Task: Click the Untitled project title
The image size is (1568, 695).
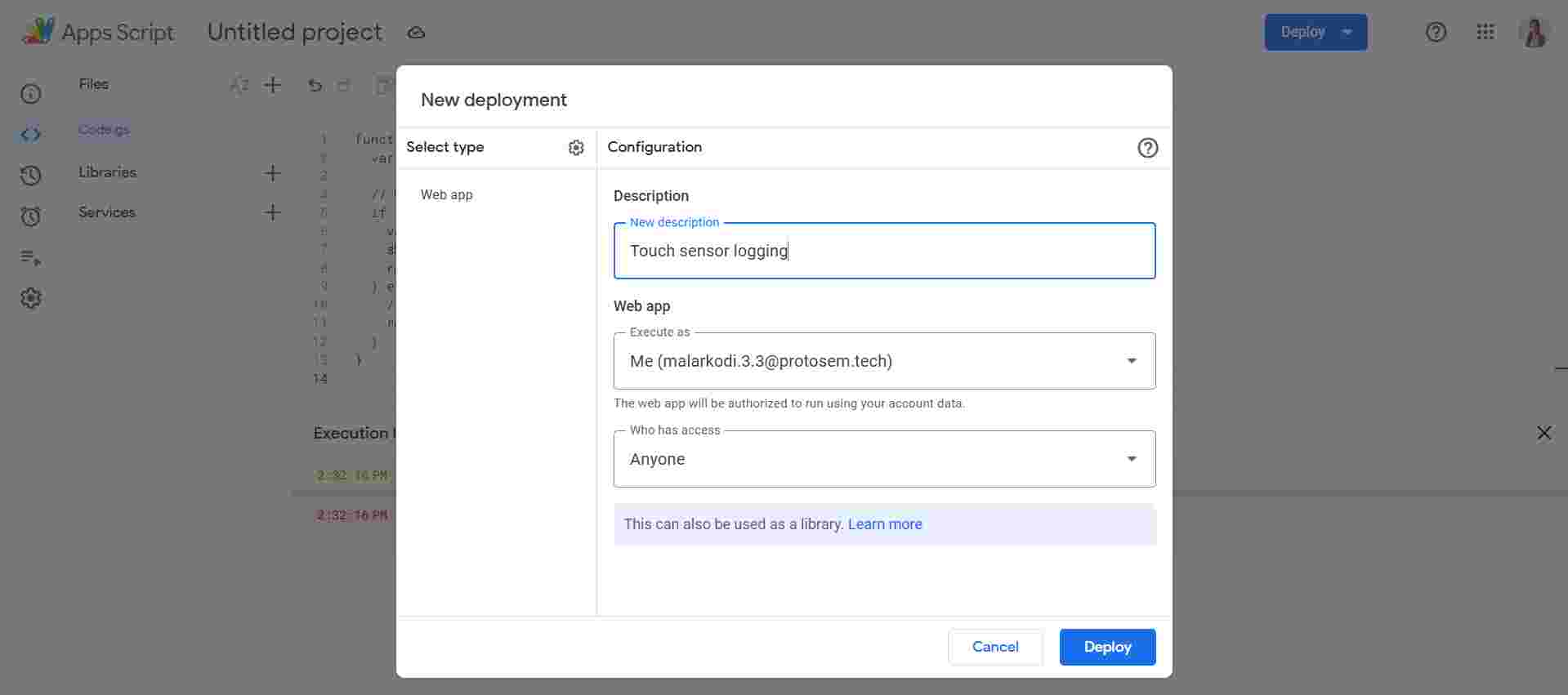Action: tap(294, 32)
